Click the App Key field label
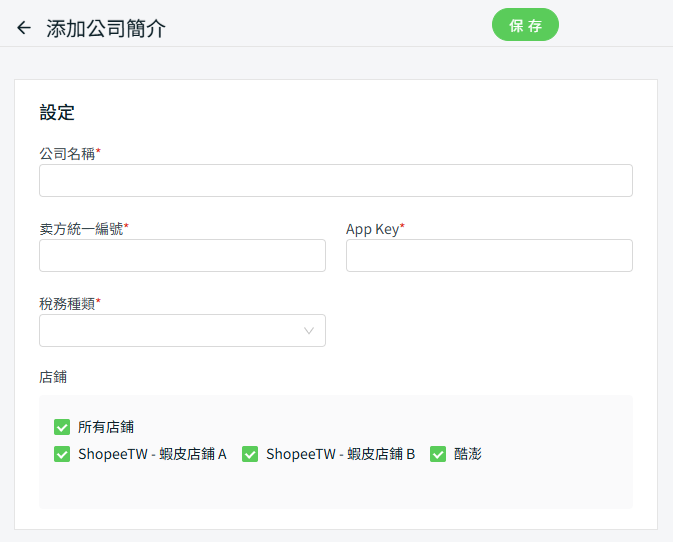673x542 pixels. [x=372, y=228]
